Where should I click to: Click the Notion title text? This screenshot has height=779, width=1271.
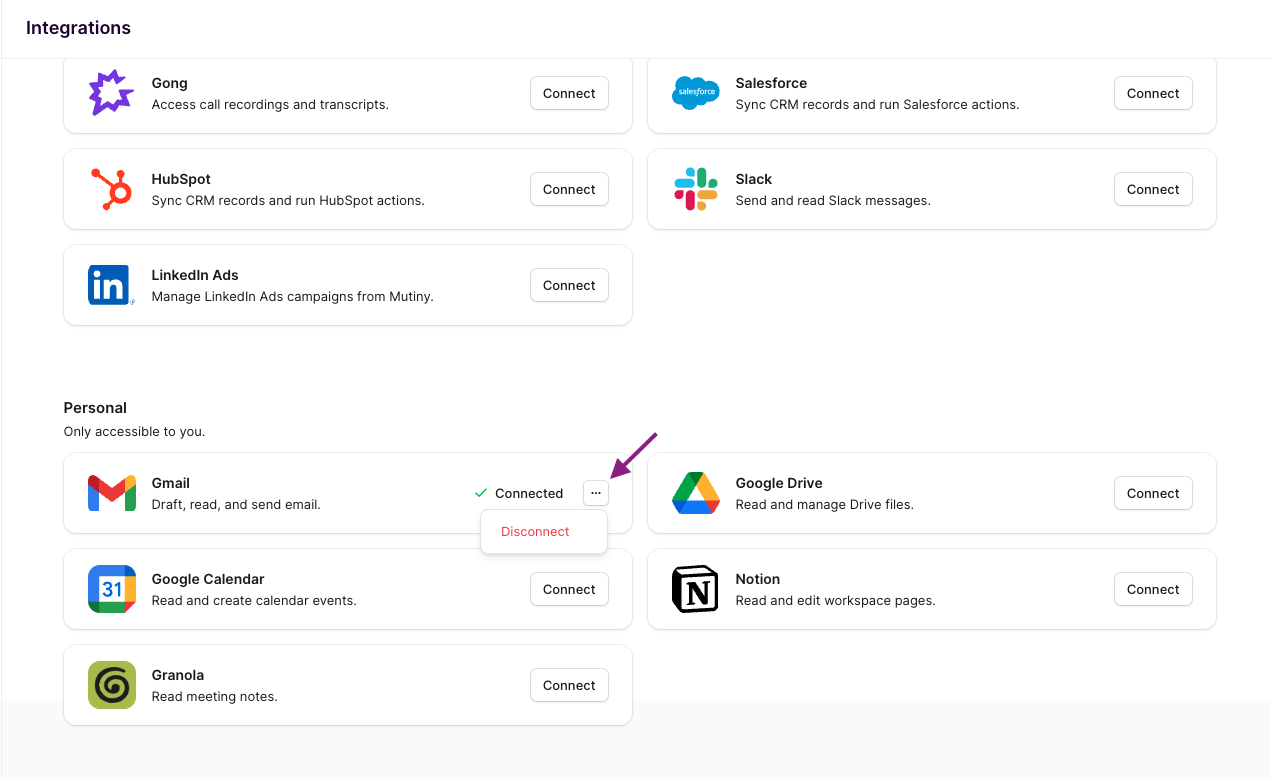click(x=757, y=579)
